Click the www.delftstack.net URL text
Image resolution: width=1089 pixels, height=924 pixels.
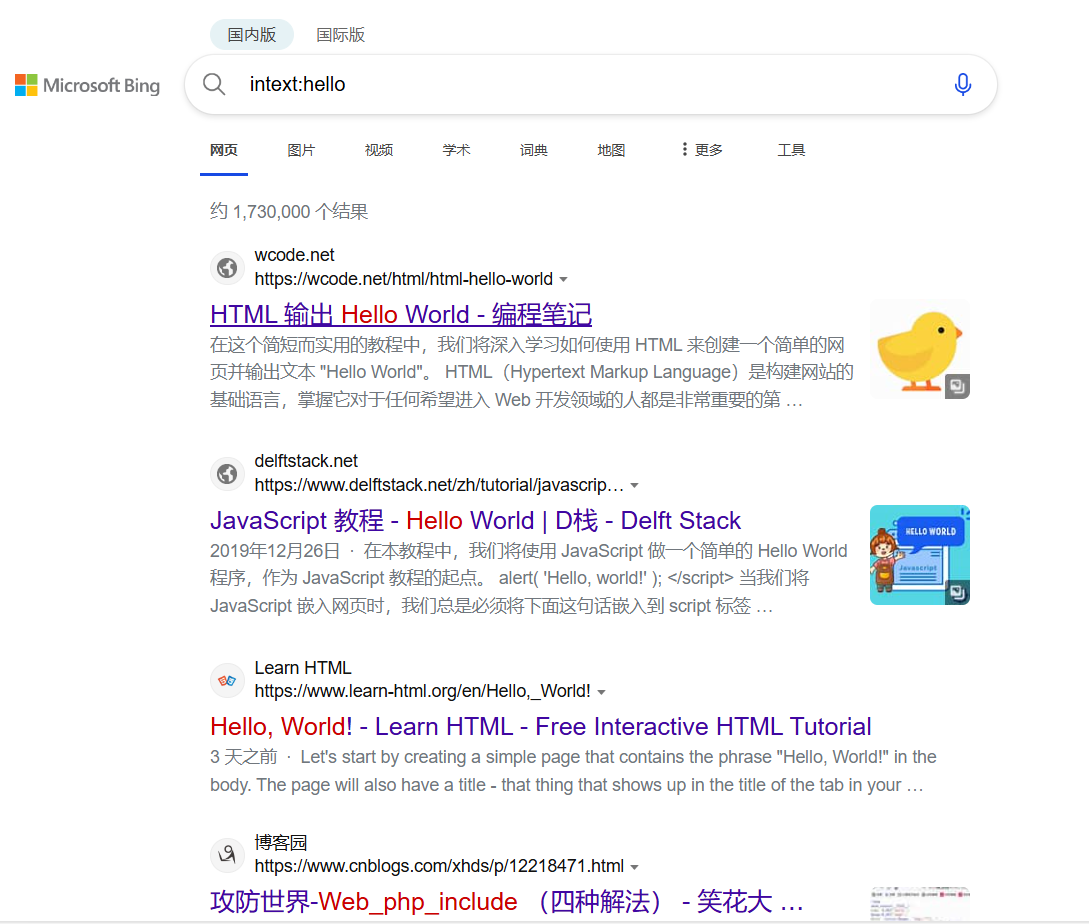tap(439, 485)
